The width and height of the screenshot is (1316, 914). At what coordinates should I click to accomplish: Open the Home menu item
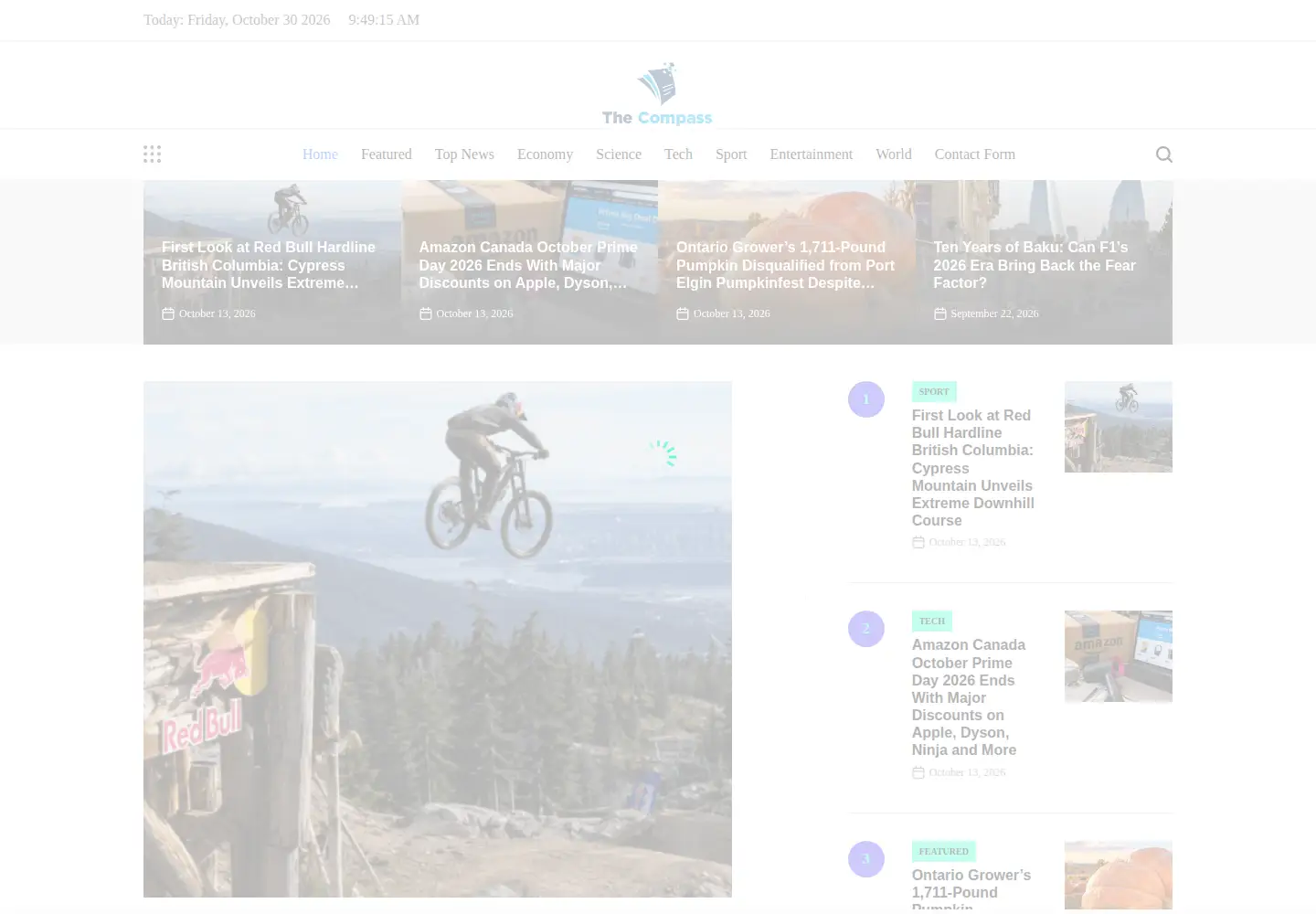pos(320,154)
